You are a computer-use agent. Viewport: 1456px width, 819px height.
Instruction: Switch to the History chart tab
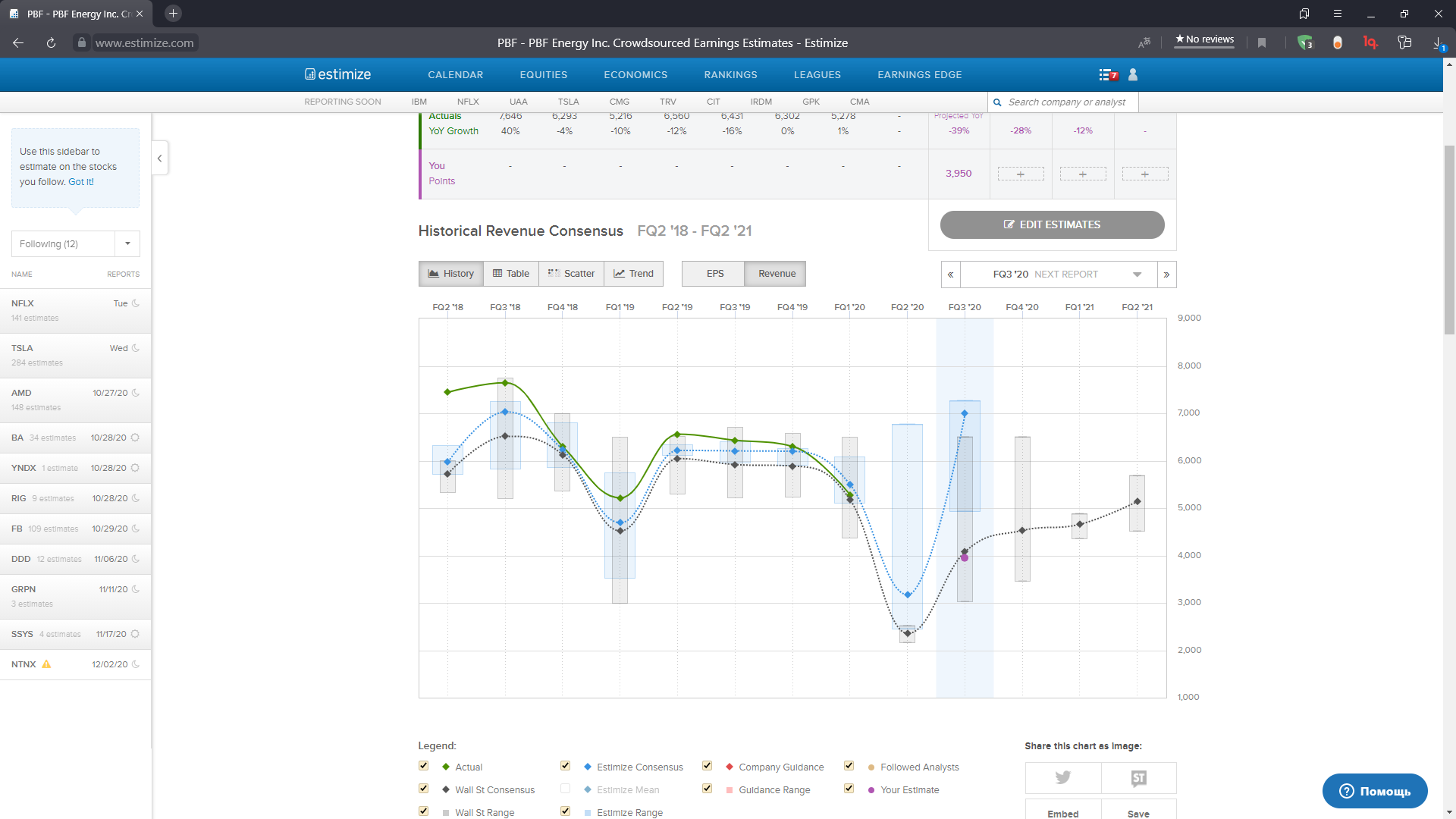pos(450,274)
